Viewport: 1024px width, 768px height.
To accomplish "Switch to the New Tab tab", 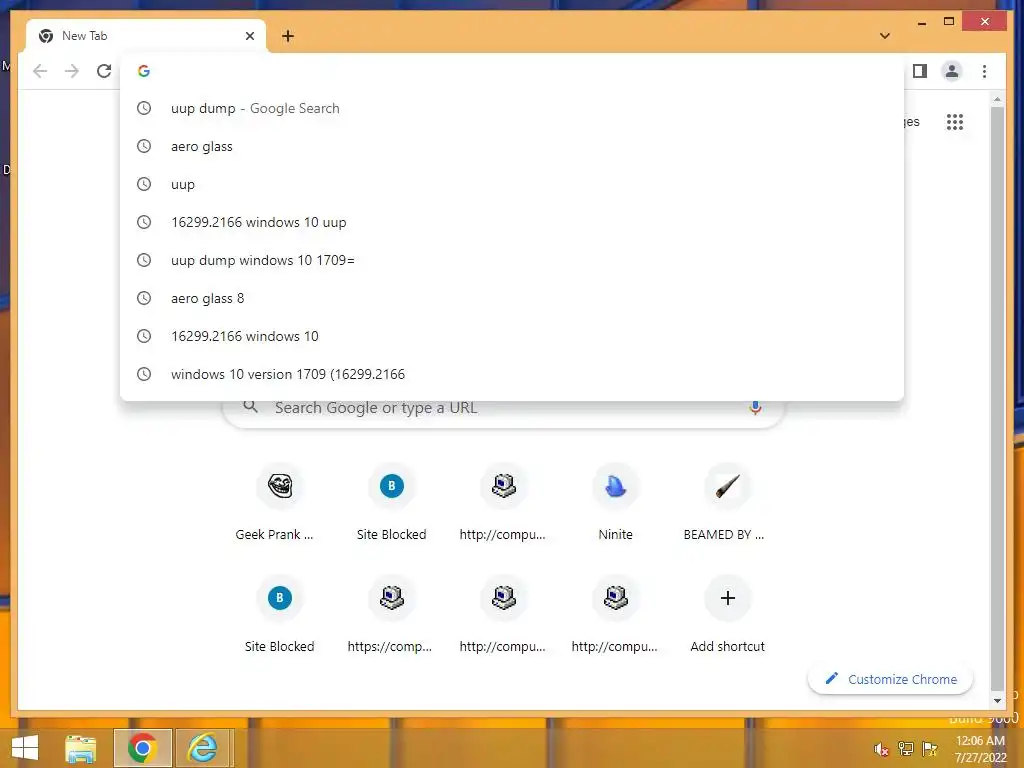I will 145,36.
